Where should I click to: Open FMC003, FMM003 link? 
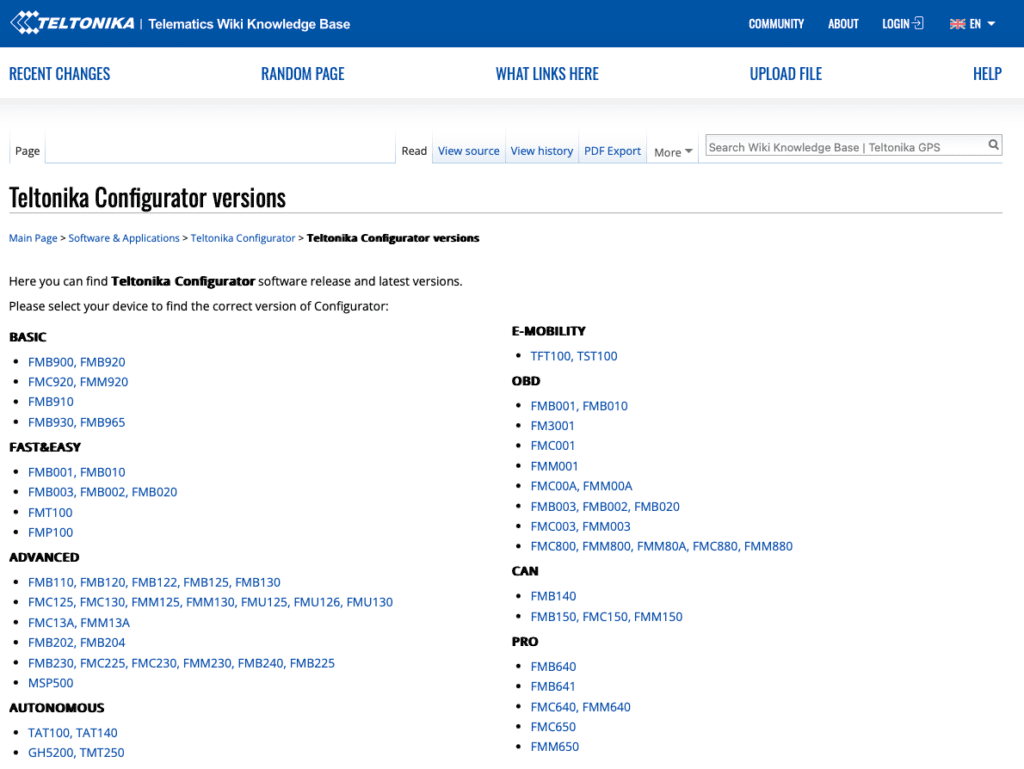coord(580,527)
